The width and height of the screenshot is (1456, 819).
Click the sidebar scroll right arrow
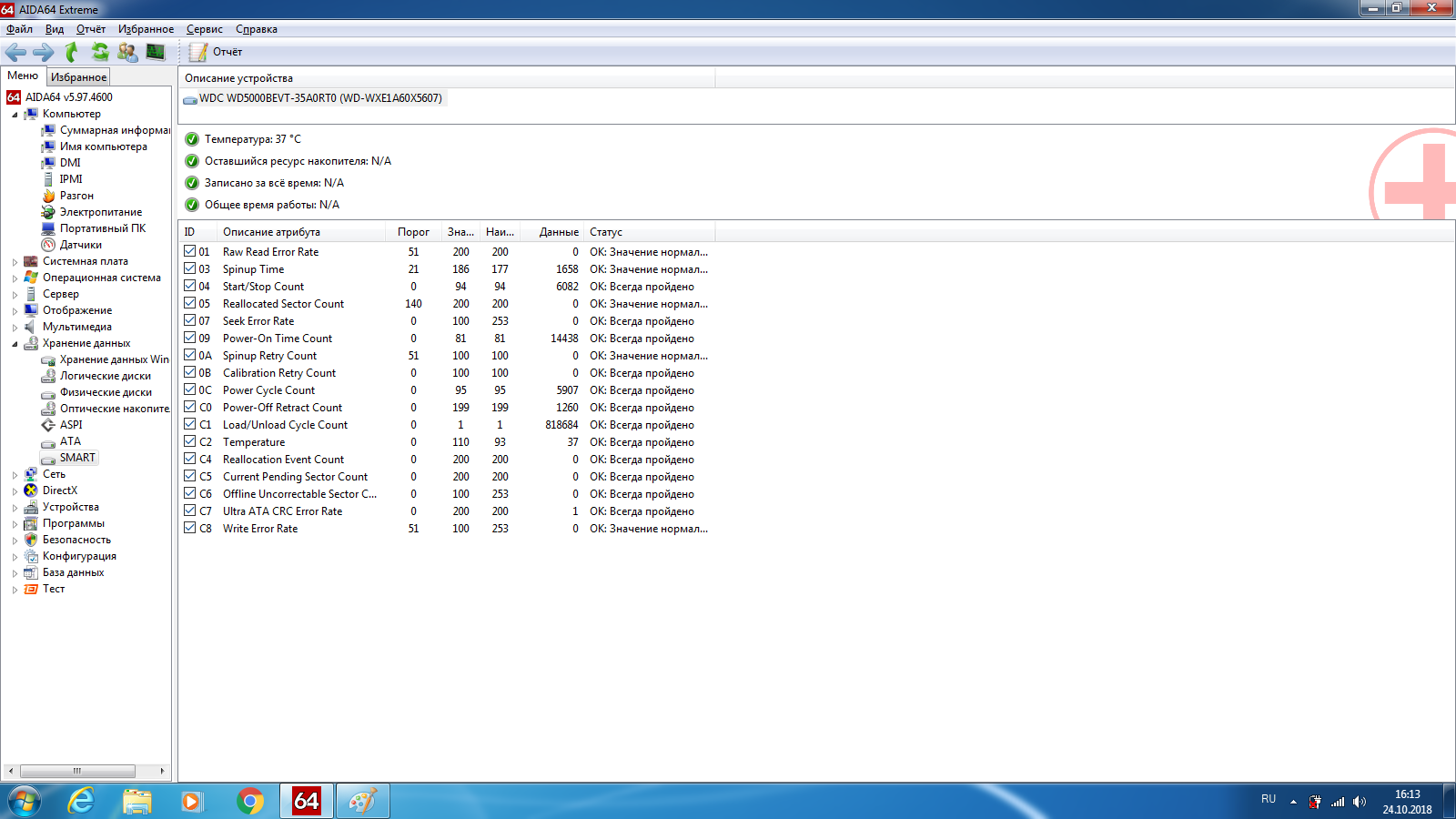coord(162,771)
